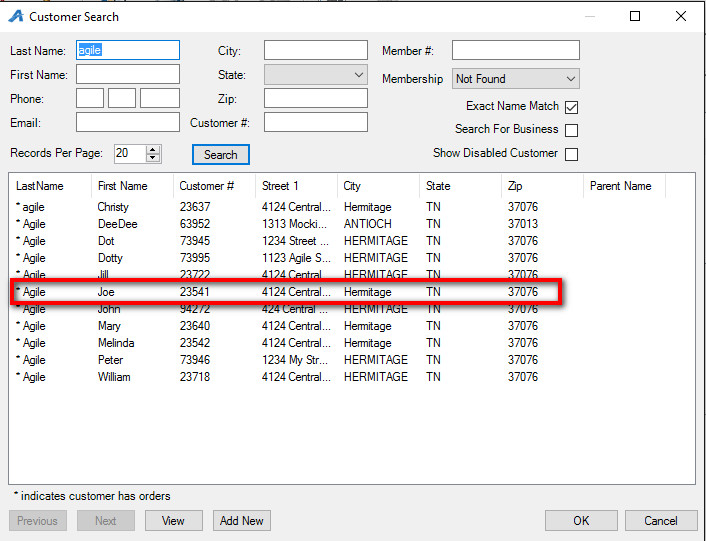Click the Last Name input field
706x541 pixels.
pyautogui.click(x=128, y=50)
